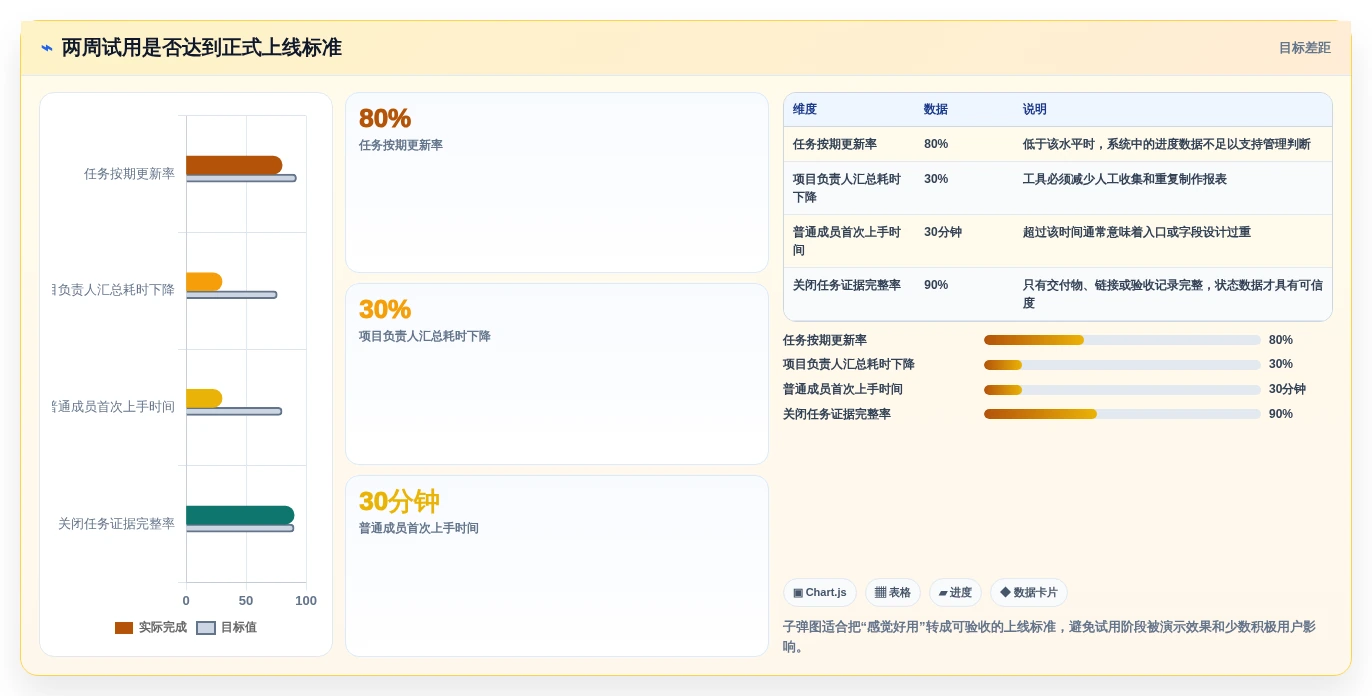
Task: Click the 30分钟 value in the table
Action: 943,233
